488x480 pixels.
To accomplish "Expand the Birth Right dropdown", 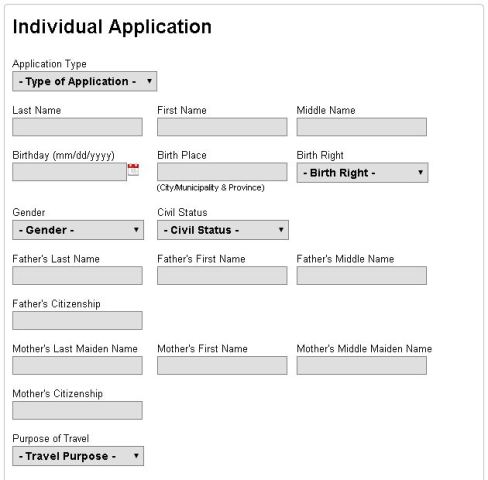I will 362,173.
